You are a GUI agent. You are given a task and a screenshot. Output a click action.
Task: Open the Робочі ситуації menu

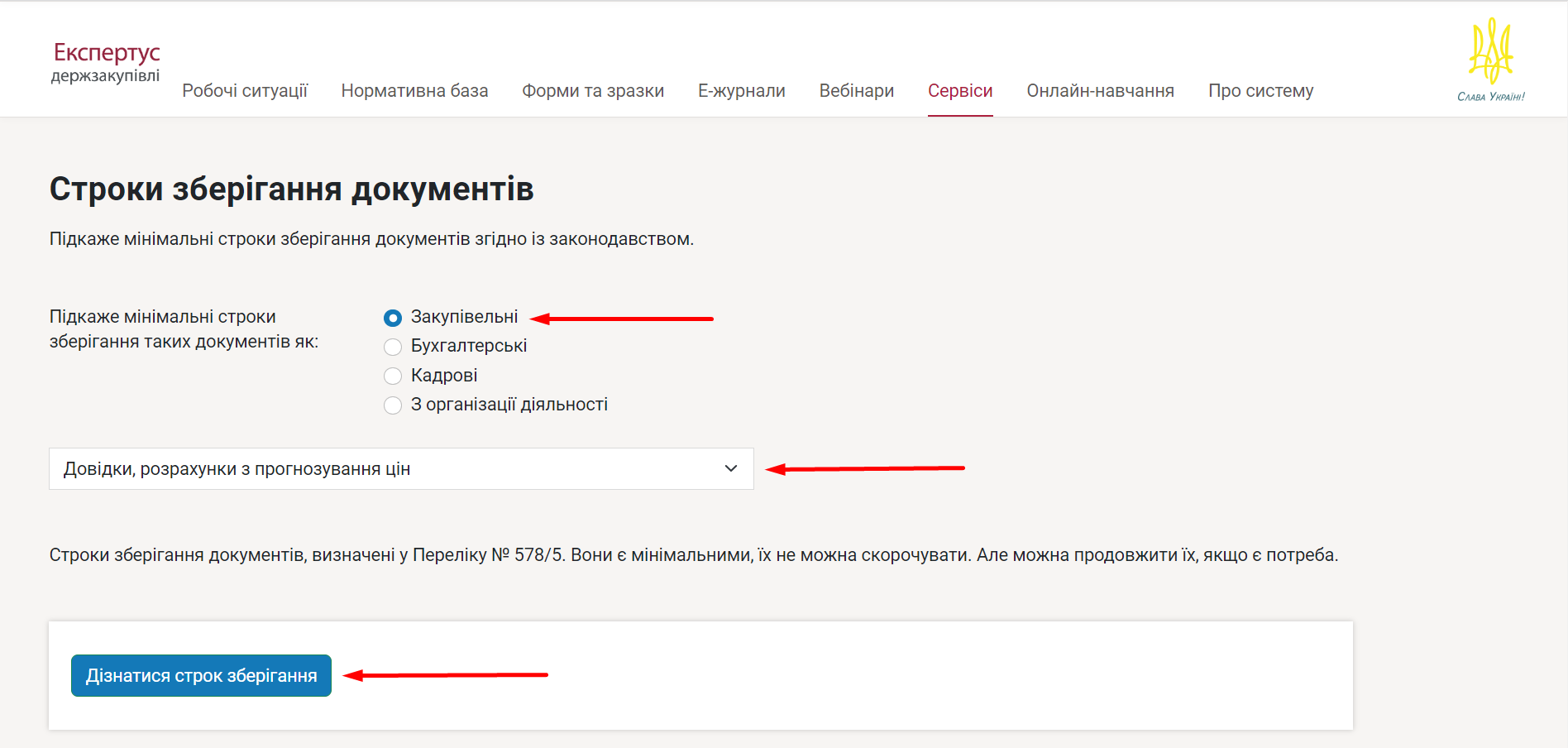tap(245, 91)
